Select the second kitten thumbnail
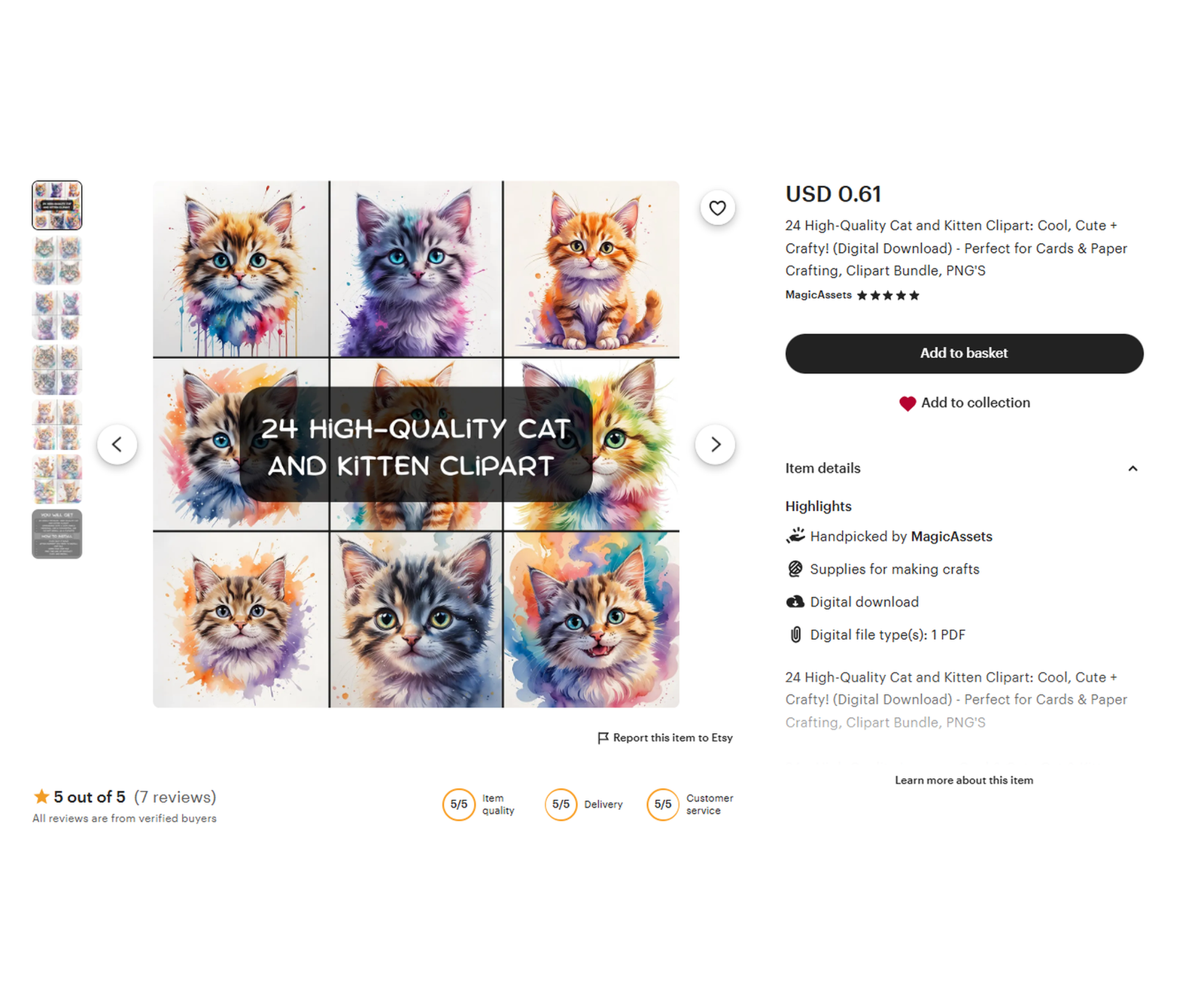1204x986 pixels. coord(57,260)
